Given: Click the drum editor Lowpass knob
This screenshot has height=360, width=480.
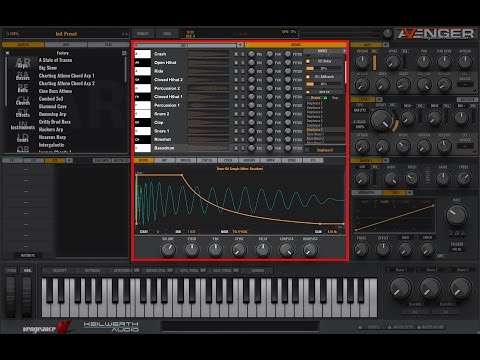Looking at the screenshot, I should click(x=286, y=250).
